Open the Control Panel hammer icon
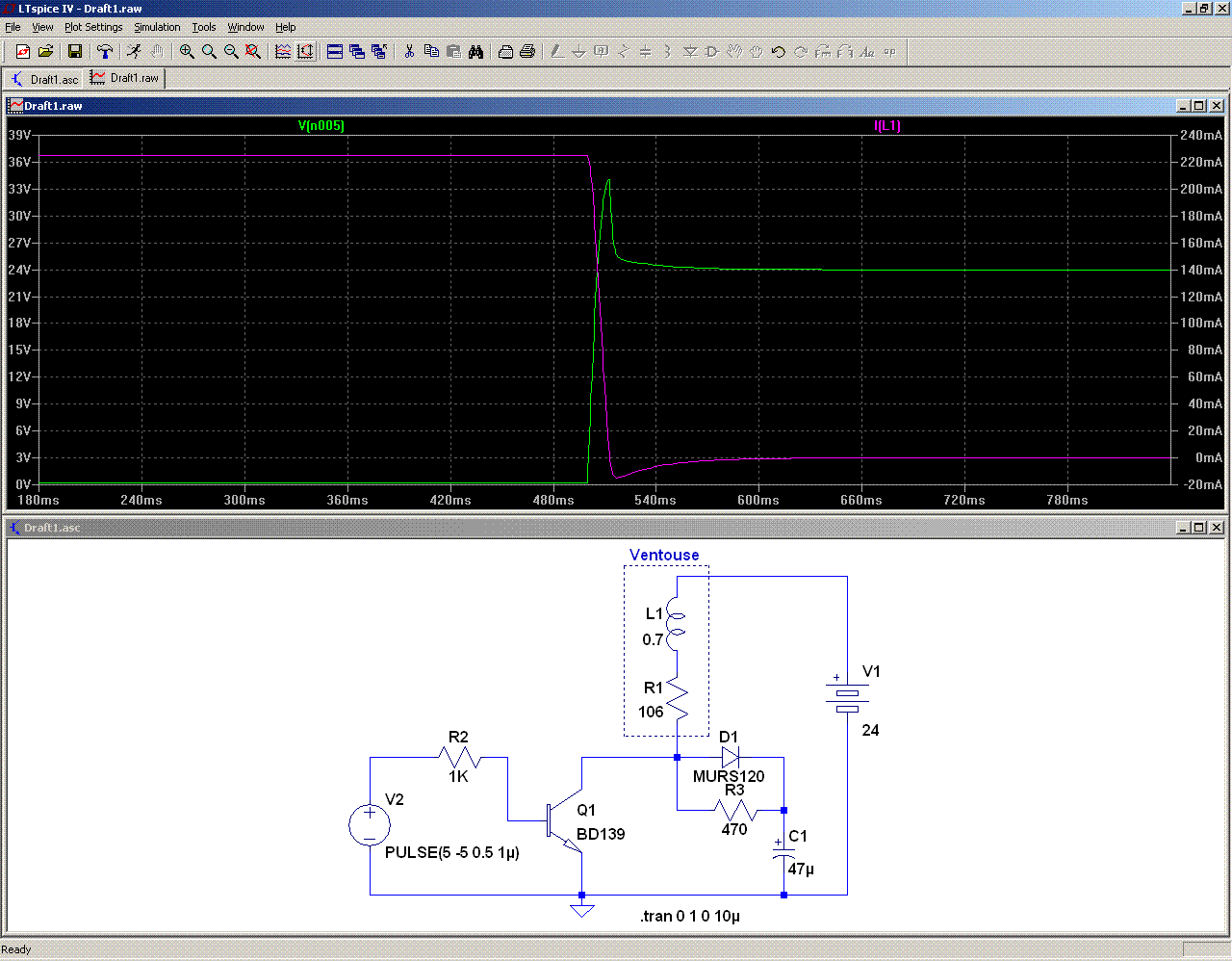Viewport: 1232px width, 961px height. click(x=105, y=52)
